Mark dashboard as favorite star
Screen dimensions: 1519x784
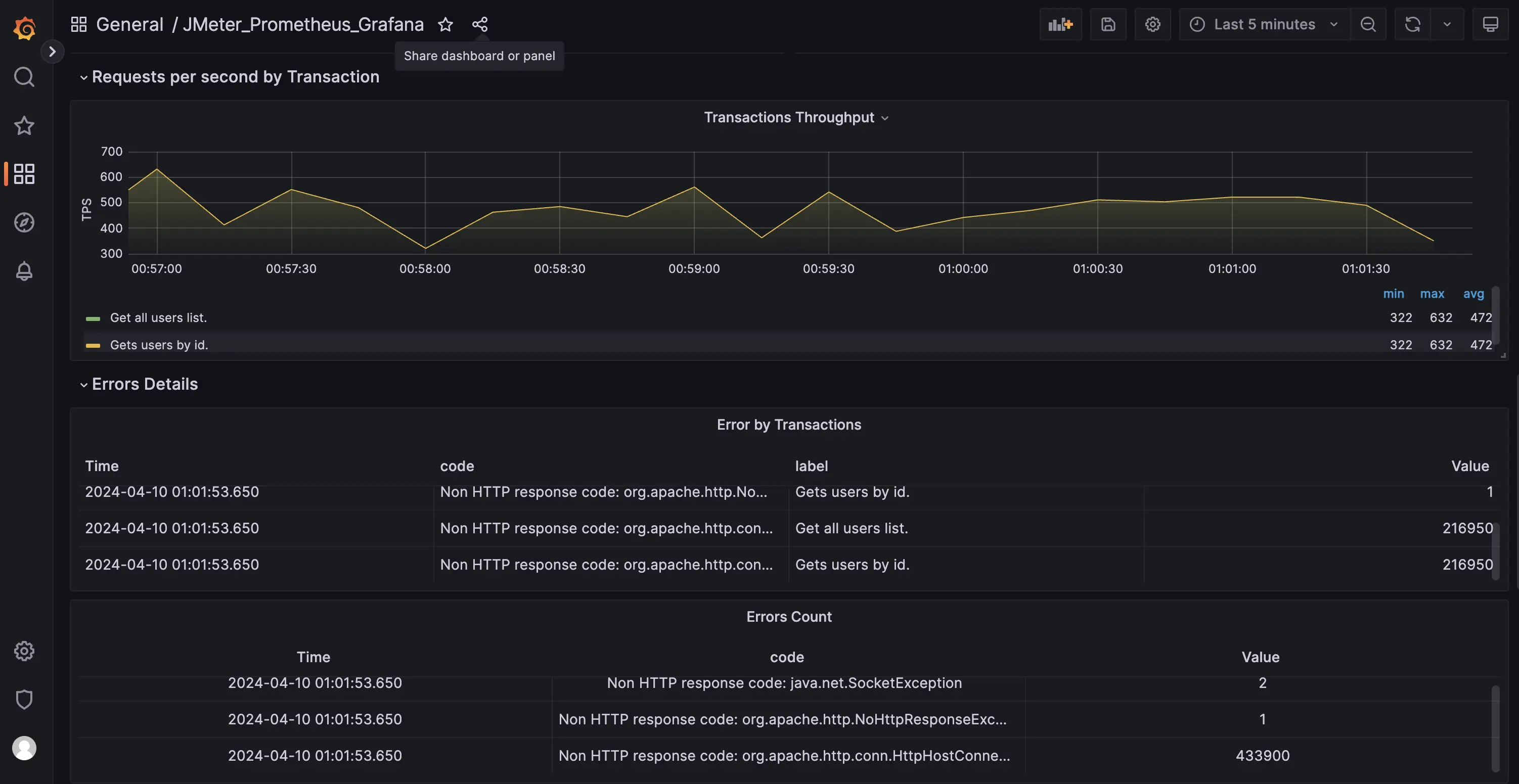coord(445,24)
